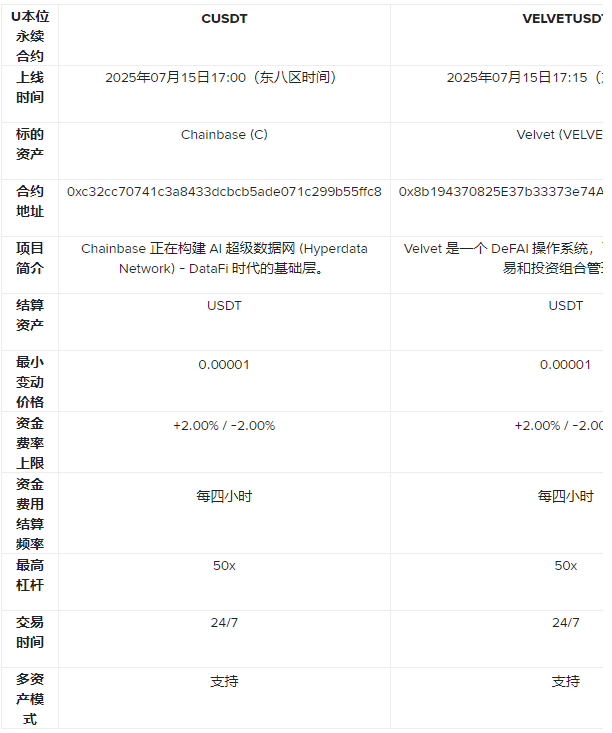Select the Velvet underlying asset cell
The image size is (612, 733).
559,135
